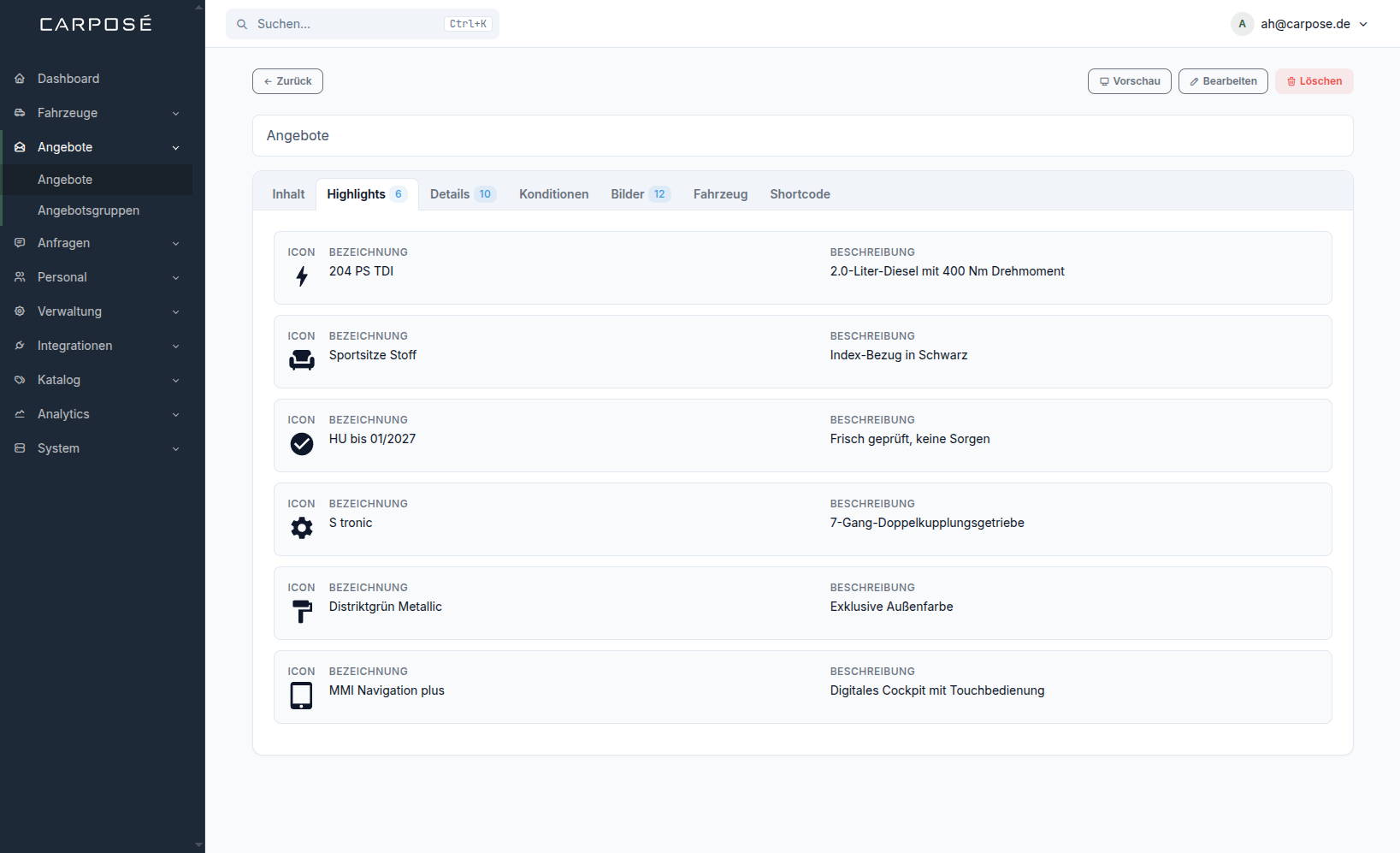Open the Vorschau preview button
The image size is (1400, 853).
pyautogui.click(x=1129, y=81)
